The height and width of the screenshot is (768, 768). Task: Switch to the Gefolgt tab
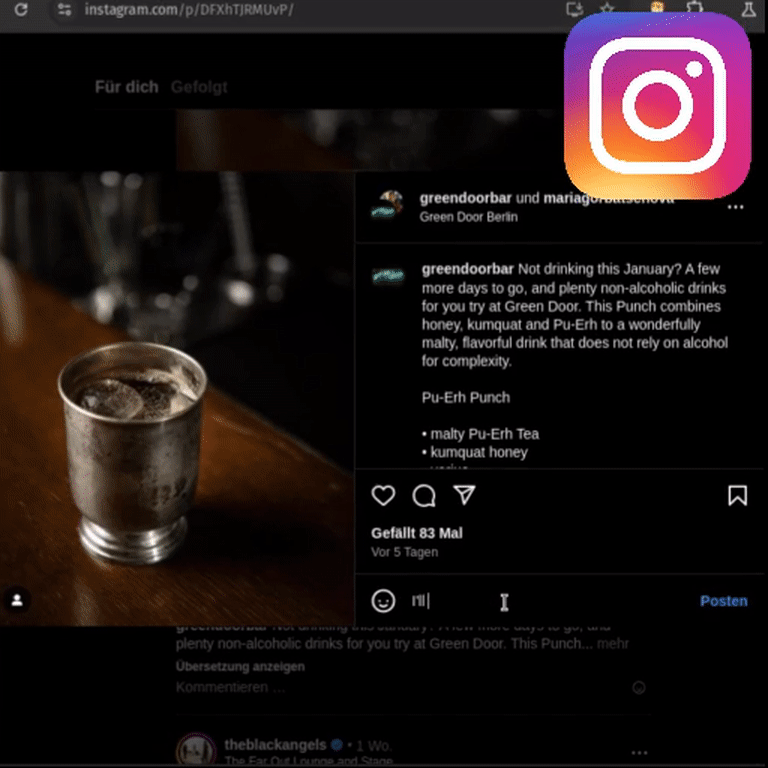[x=199, y=87]
